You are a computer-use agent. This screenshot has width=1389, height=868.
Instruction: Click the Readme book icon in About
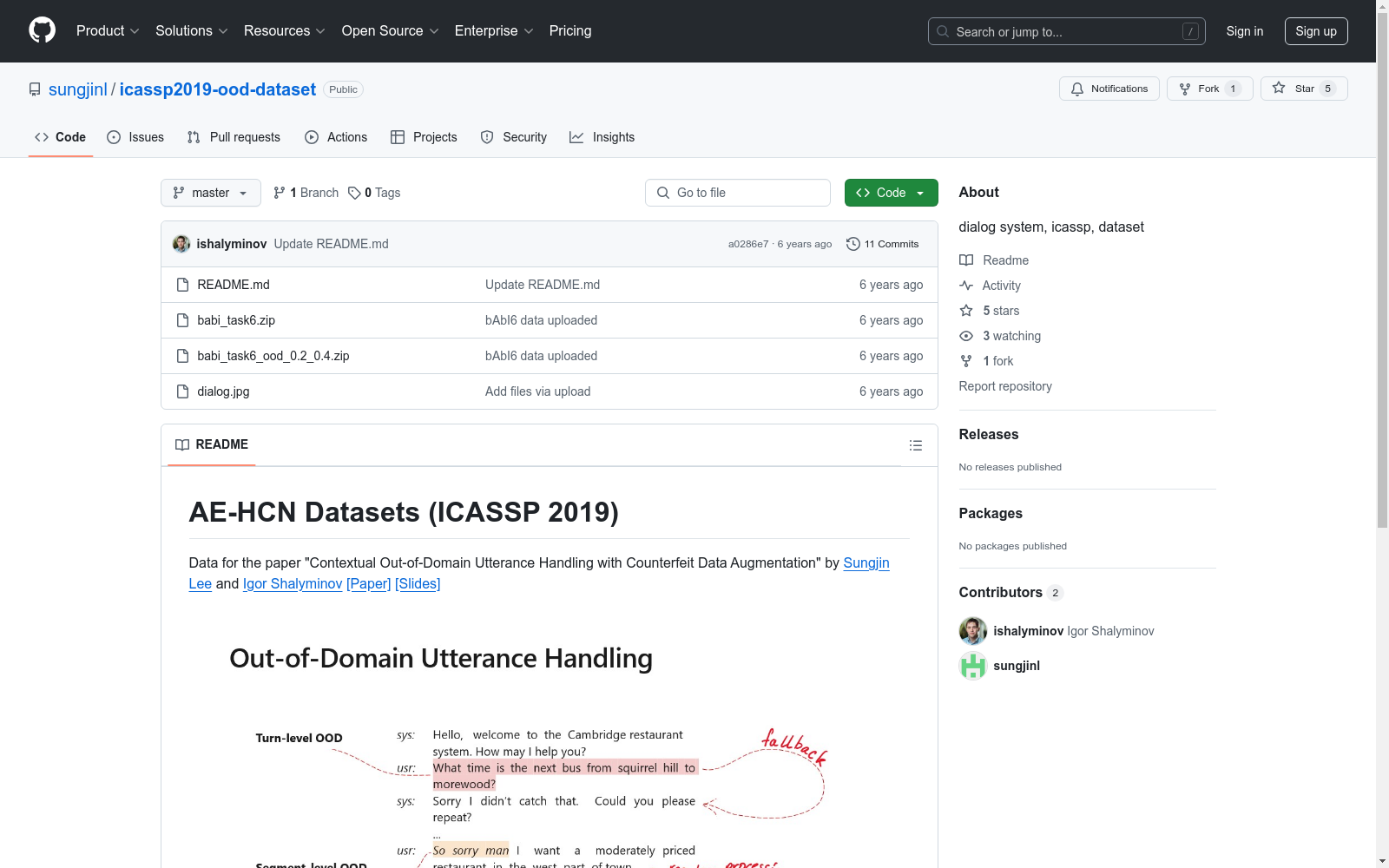tap(966, 260)
